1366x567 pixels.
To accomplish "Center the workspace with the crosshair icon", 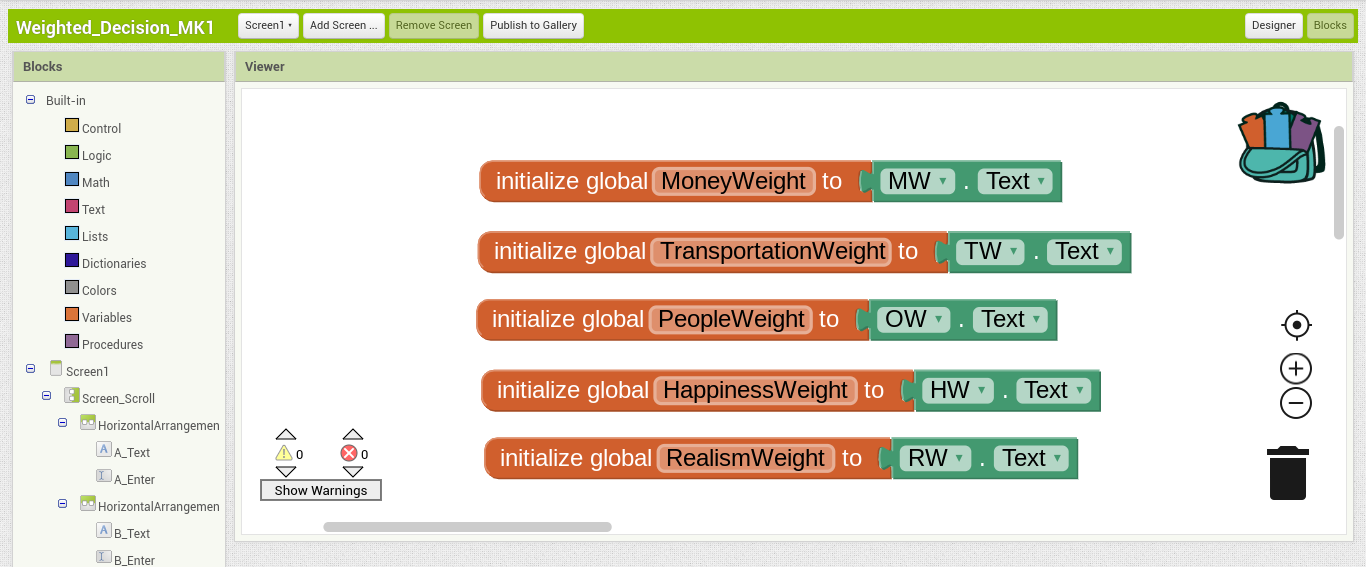I will (x=1296, y=325).
